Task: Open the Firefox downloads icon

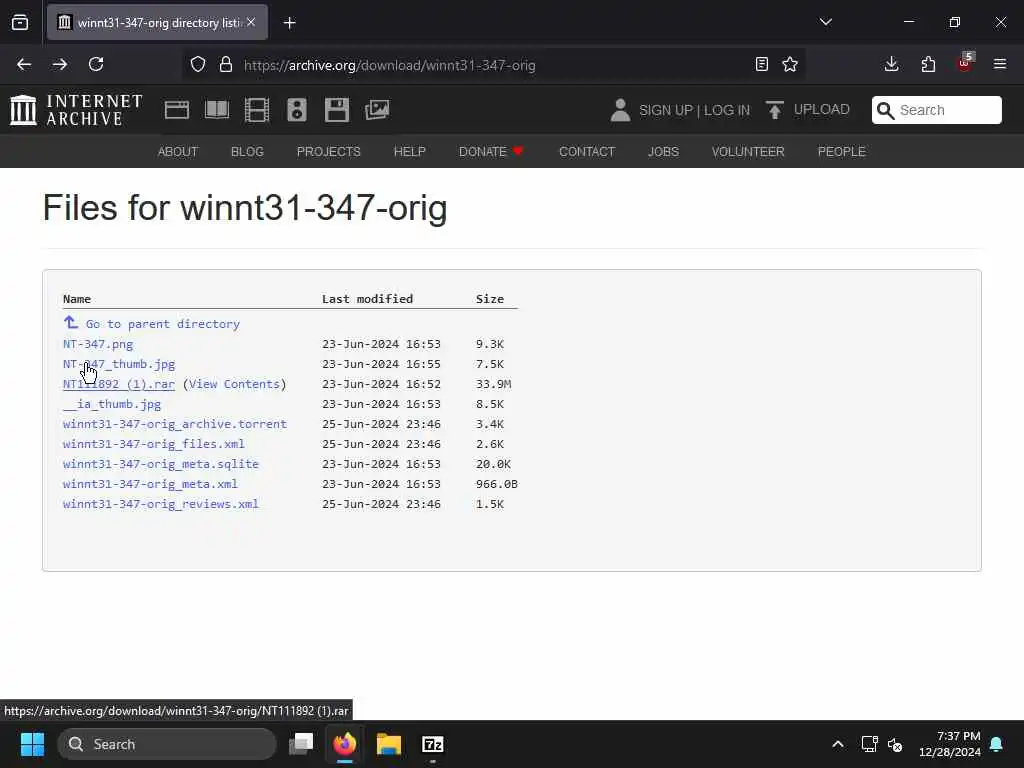Action: click(x=891, y=64)
